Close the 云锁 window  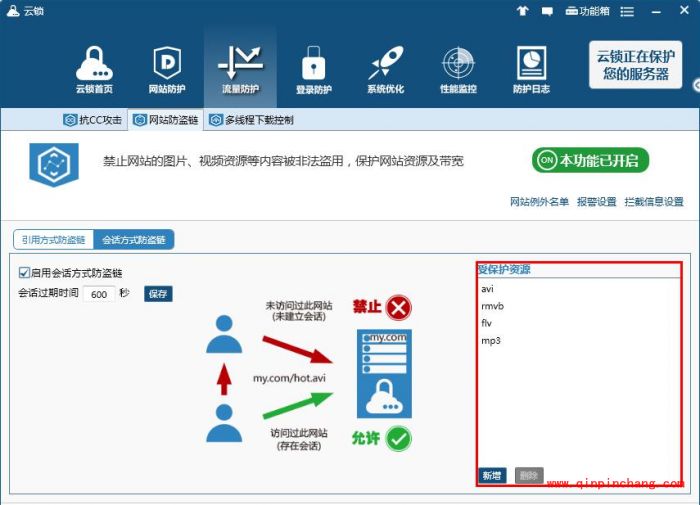click(x=684, y=10)
